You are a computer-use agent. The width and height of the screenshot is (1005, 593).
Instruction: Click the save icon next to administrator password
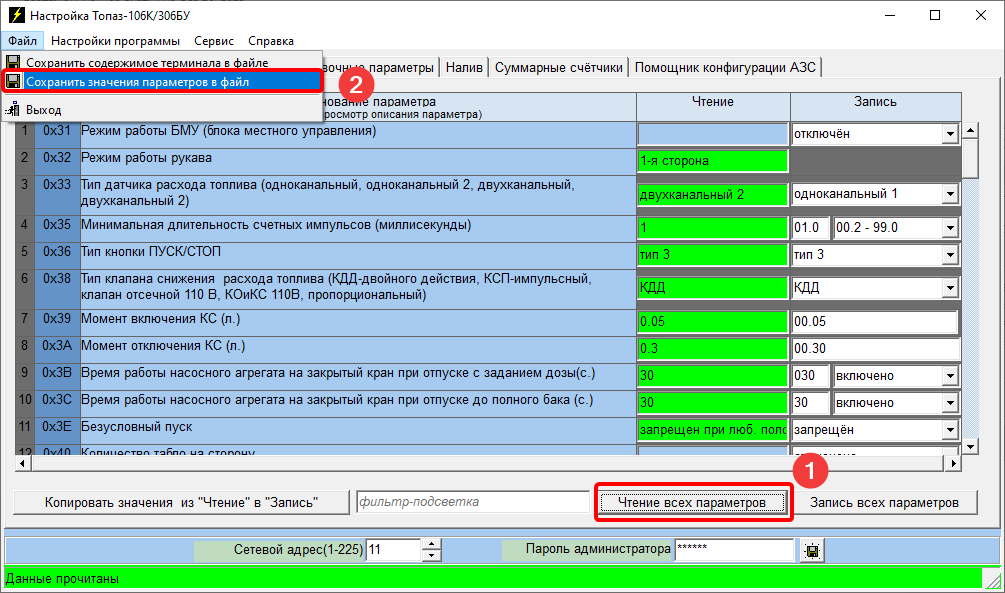tap(812, 550)
